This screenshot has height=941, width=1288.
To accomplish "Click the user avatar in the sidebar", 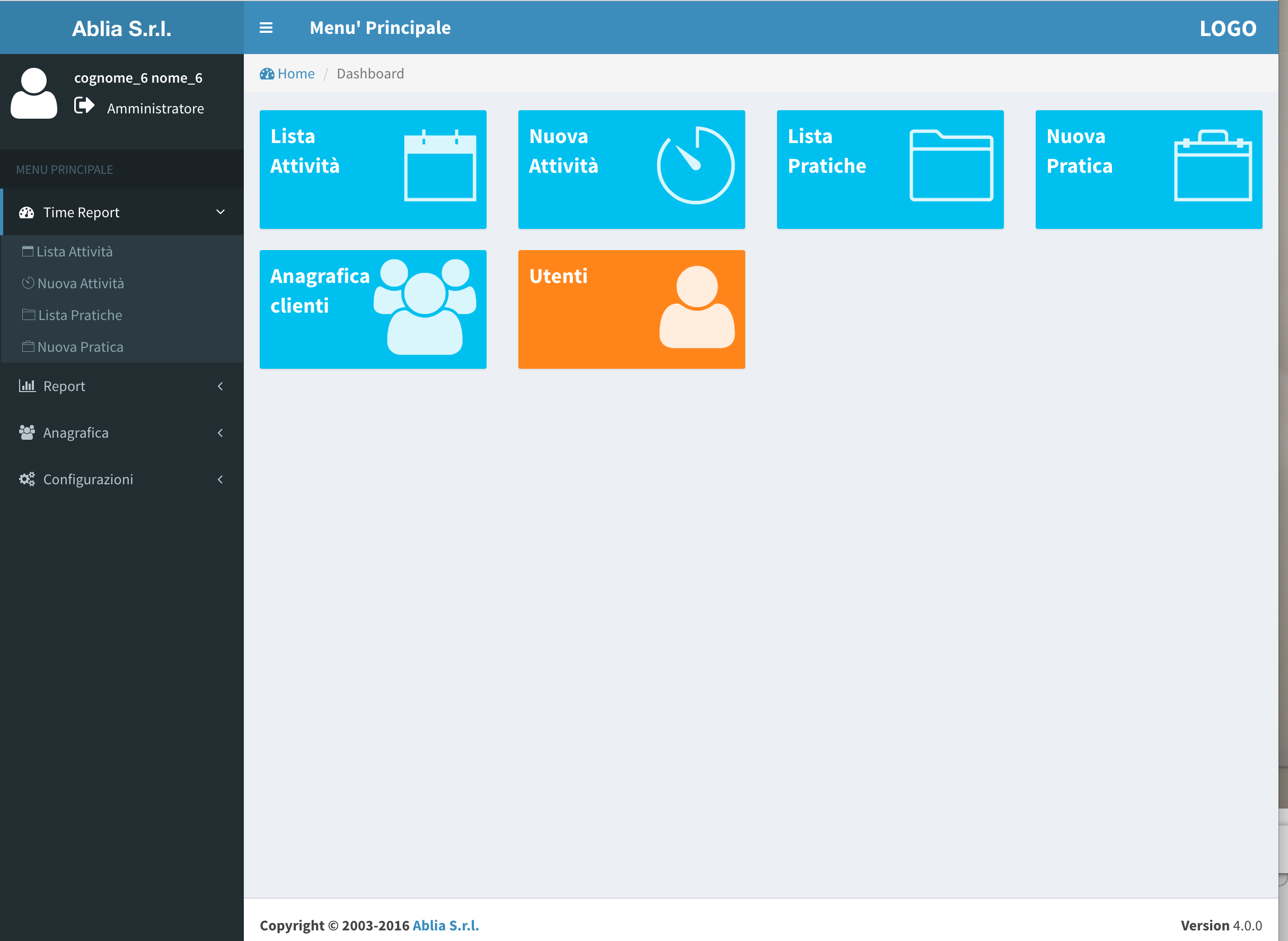I will coord(34,94).
